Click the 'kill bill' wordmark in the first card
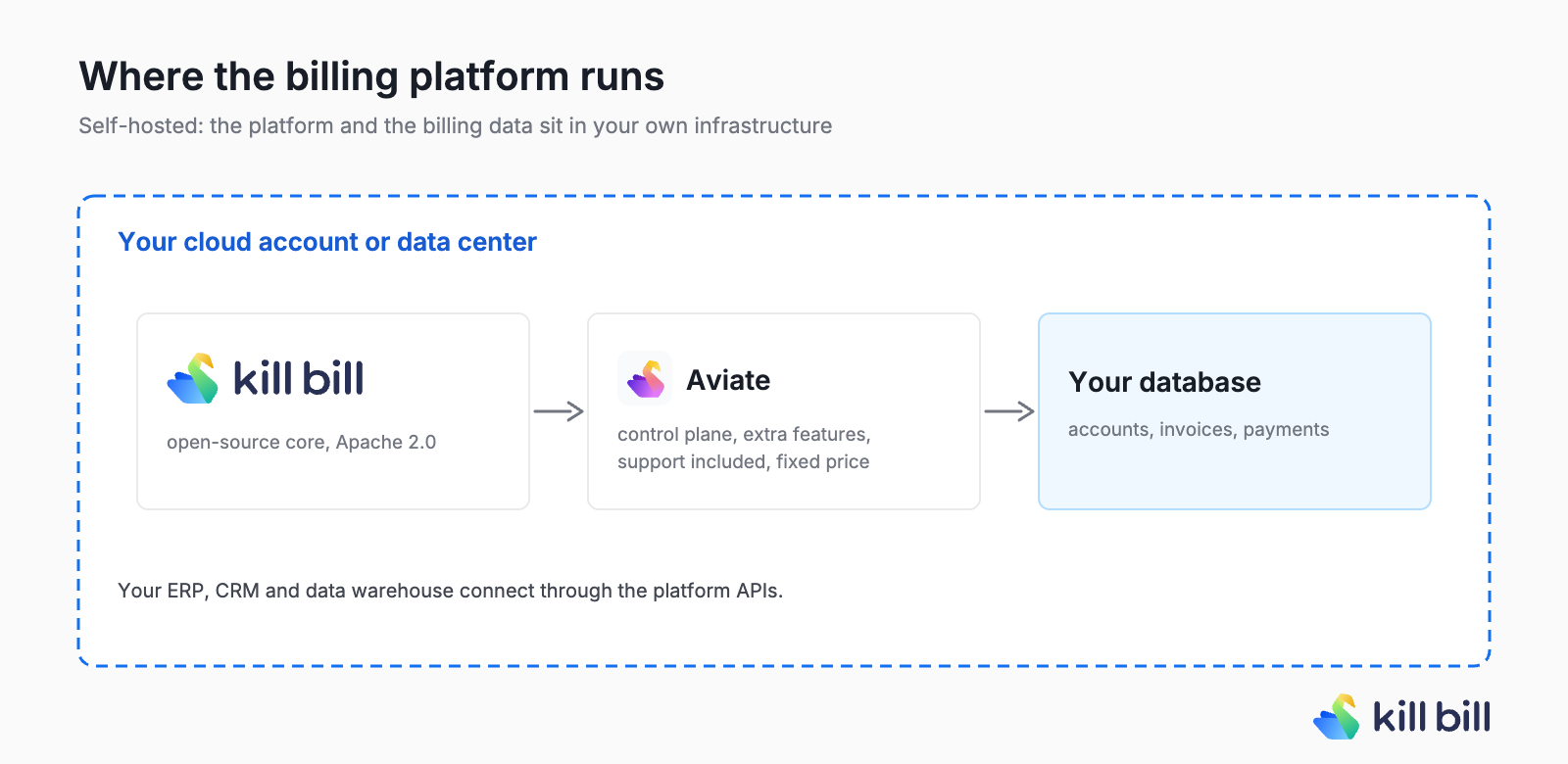 pos(299,378)
